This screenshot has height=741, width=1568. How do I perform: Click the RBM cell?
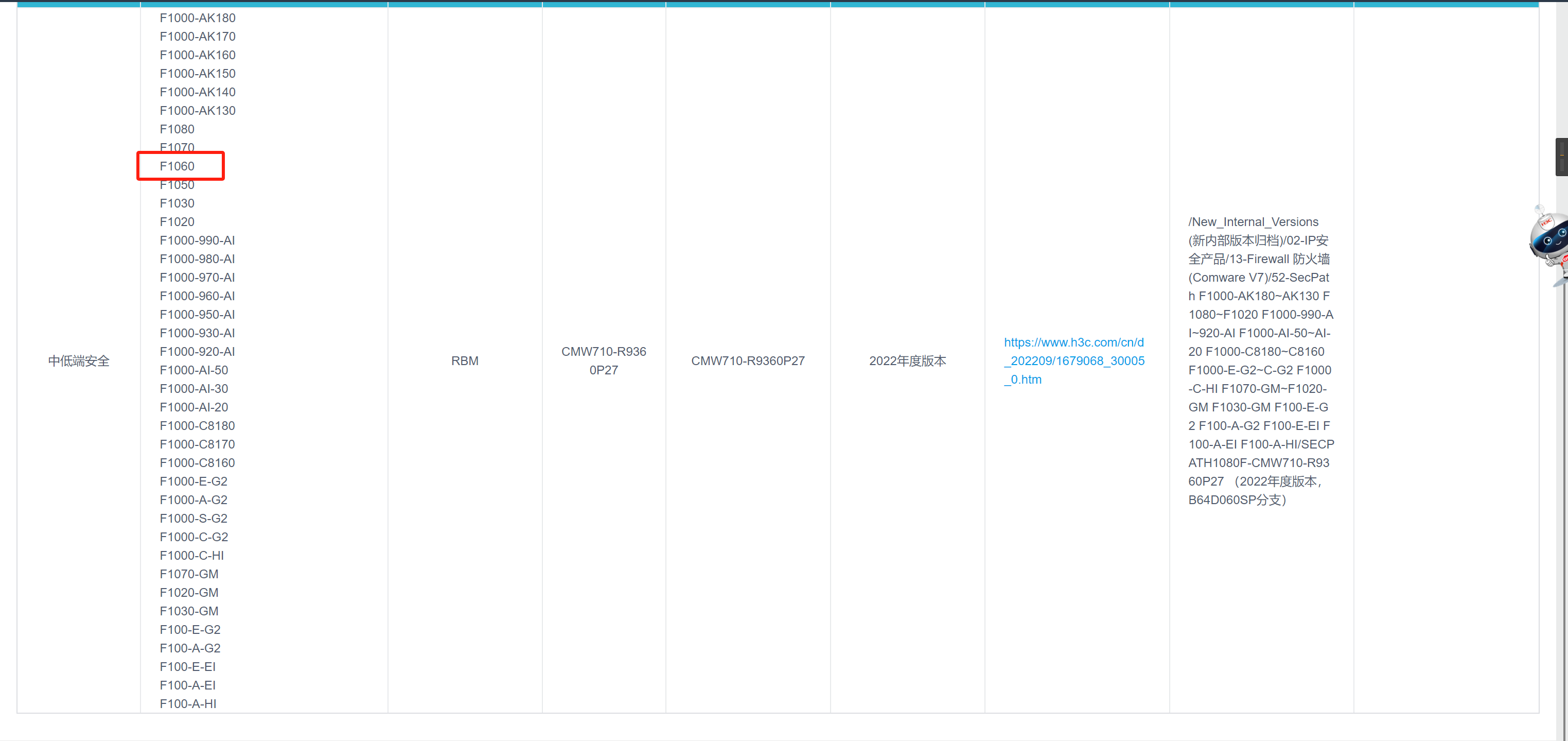pos(465,360)
